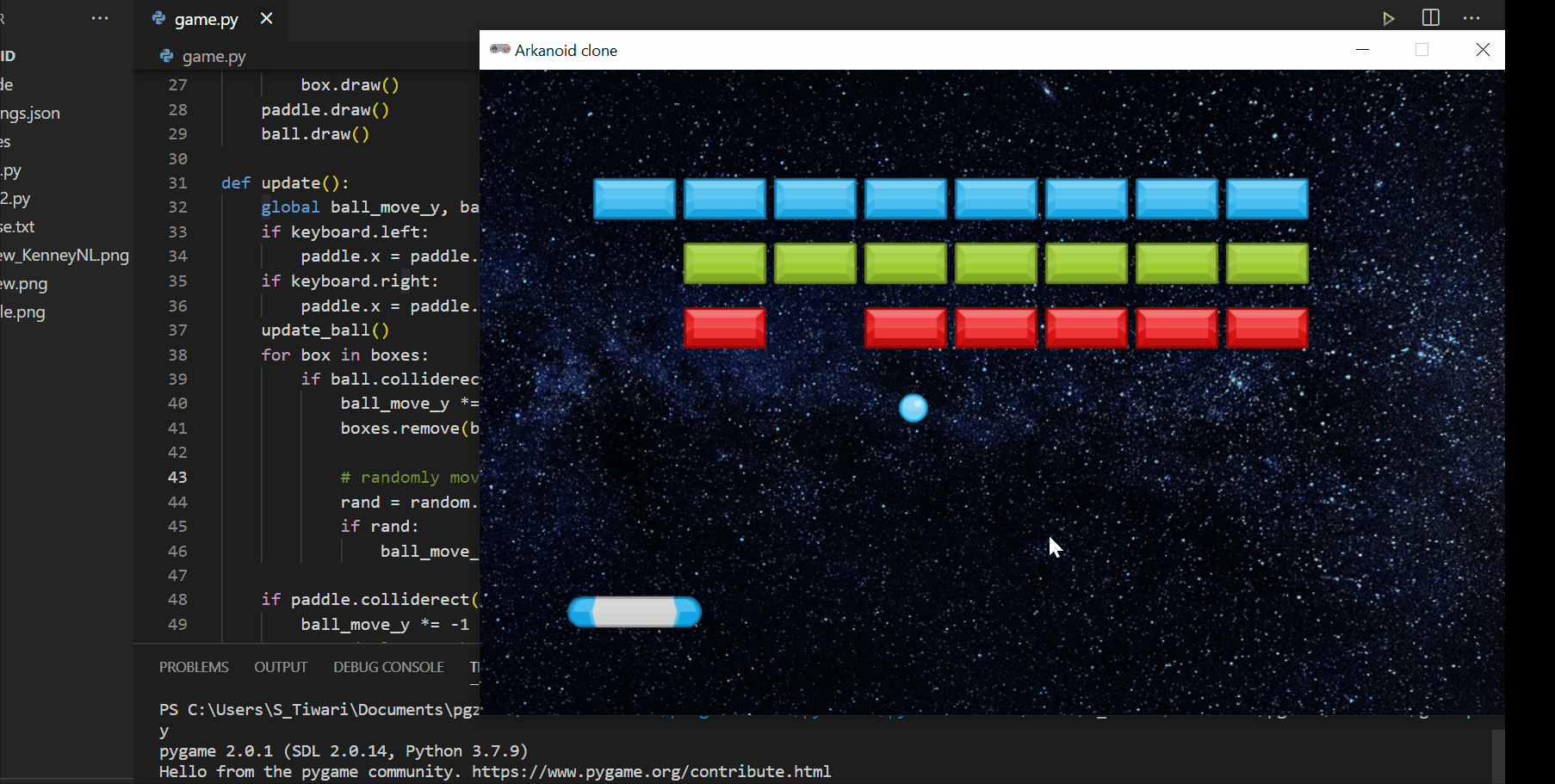
Task: Open the ew_KenneyNL.png image file
Action: click(x=65, y=255)
